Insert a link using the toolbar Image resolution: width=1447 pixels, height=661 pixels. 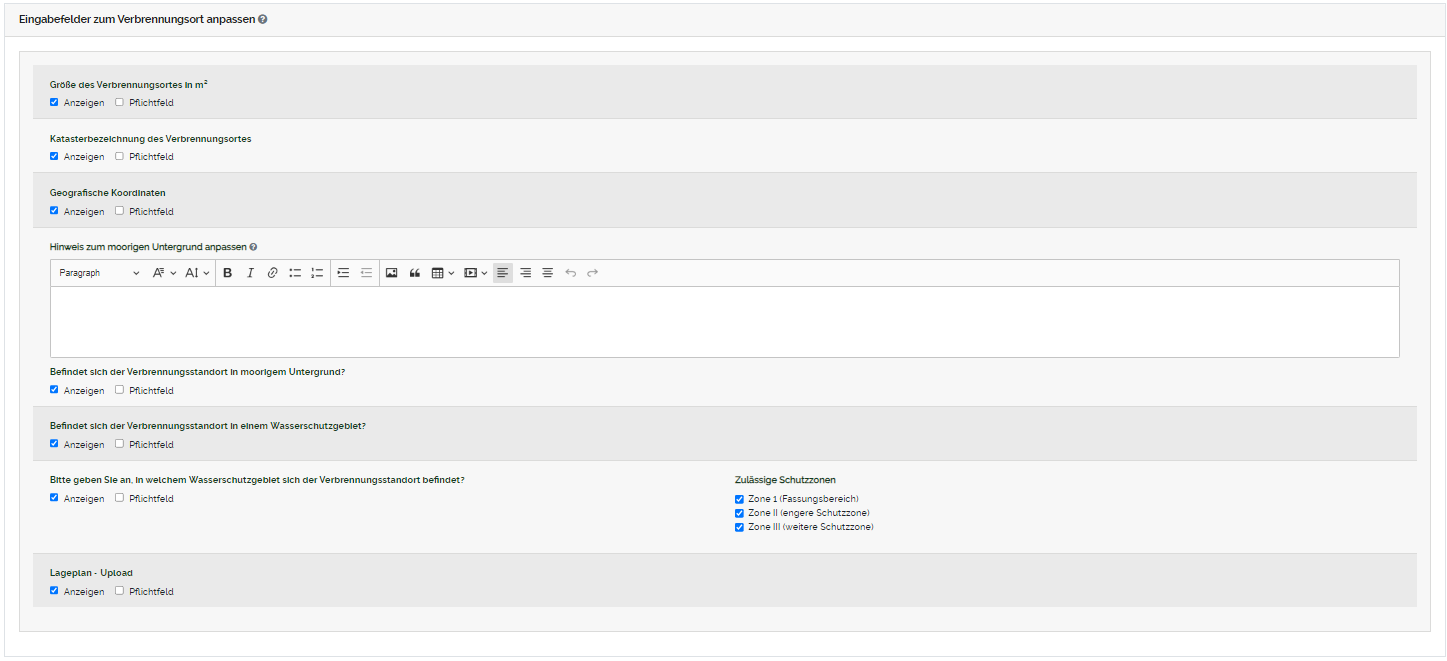(x=272, y=273)
